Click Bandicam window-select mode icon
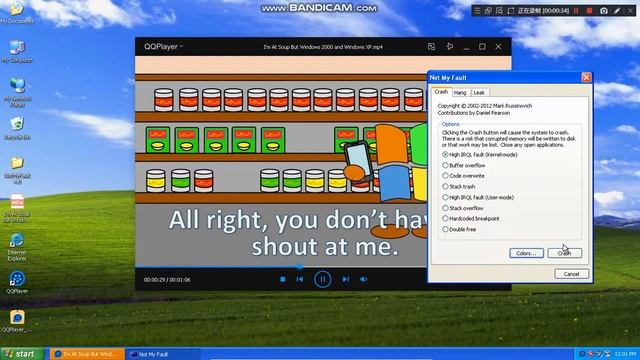Image resolution: width=640 pixels, height=360 pixels. (488, 11)
